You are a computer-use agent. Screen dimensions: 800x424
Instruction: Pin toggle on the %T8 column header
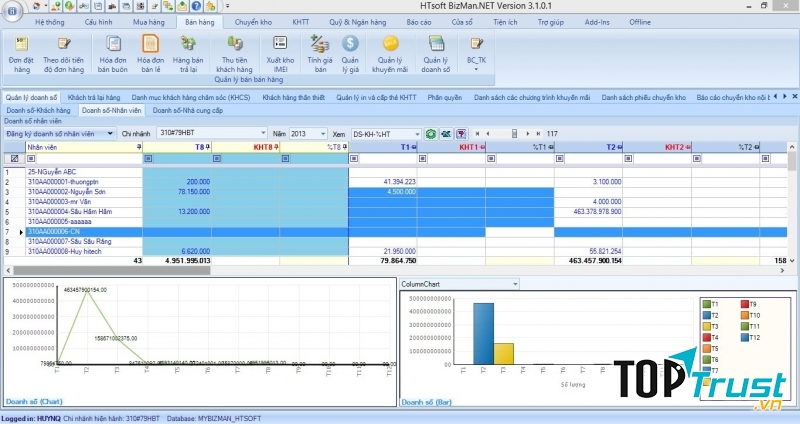coord(345,147)
